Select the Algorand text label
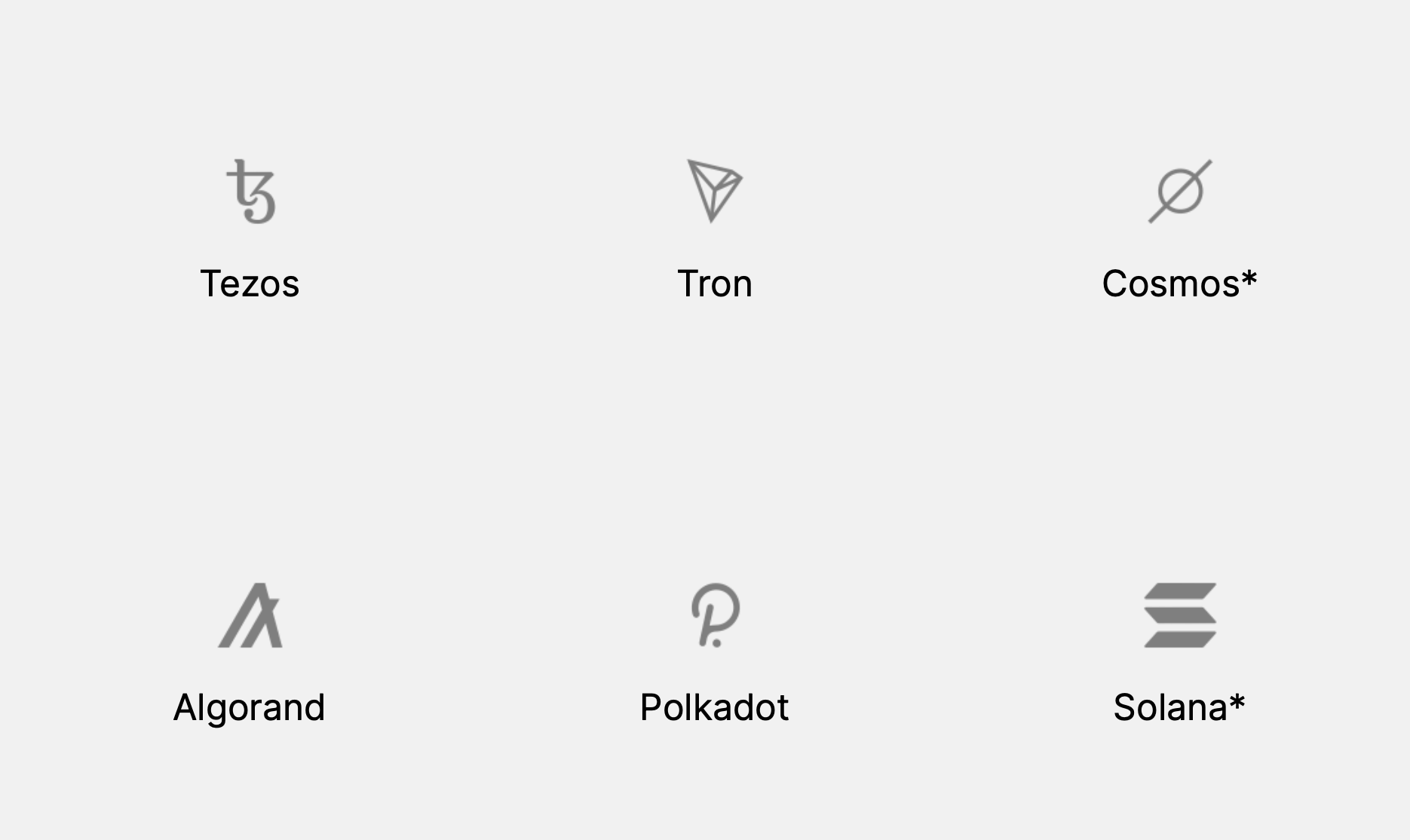1410x840 pixels. (x=250, y=708)
